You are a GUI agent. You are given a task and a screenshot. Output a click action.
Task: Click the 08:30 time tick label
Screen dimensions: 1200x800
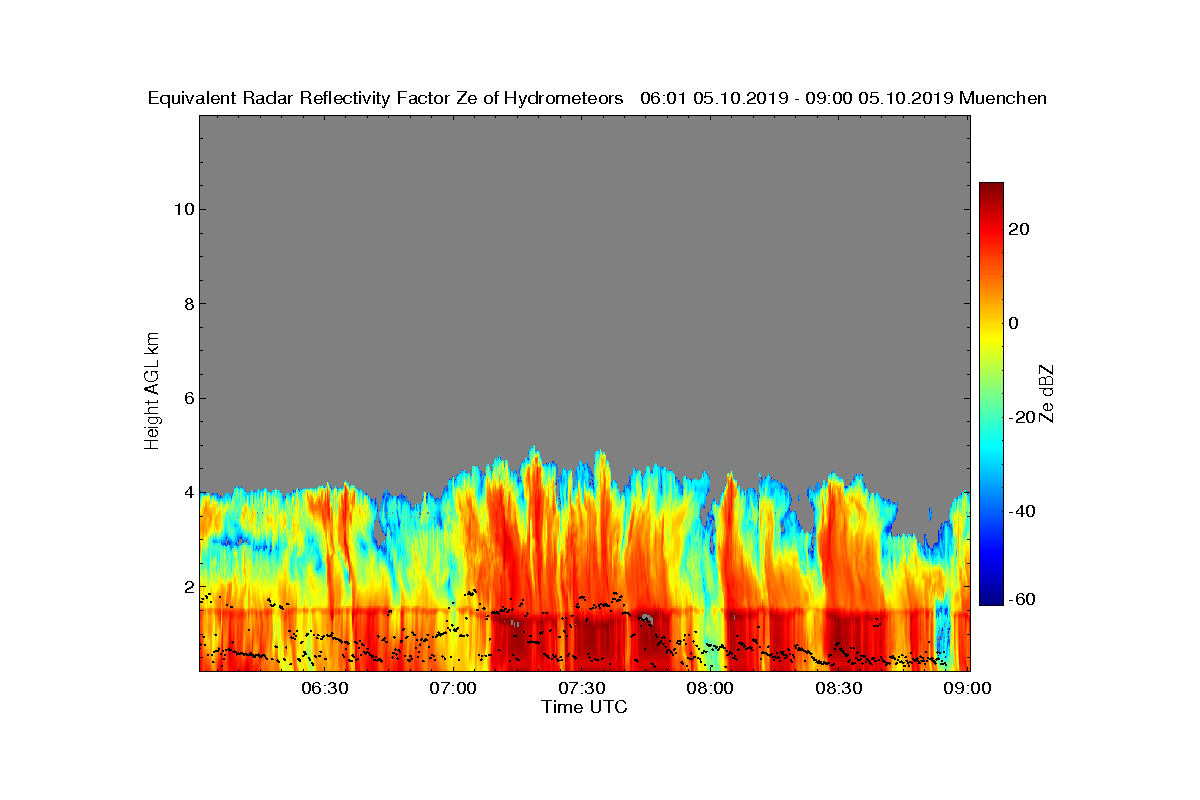point(839,688)
